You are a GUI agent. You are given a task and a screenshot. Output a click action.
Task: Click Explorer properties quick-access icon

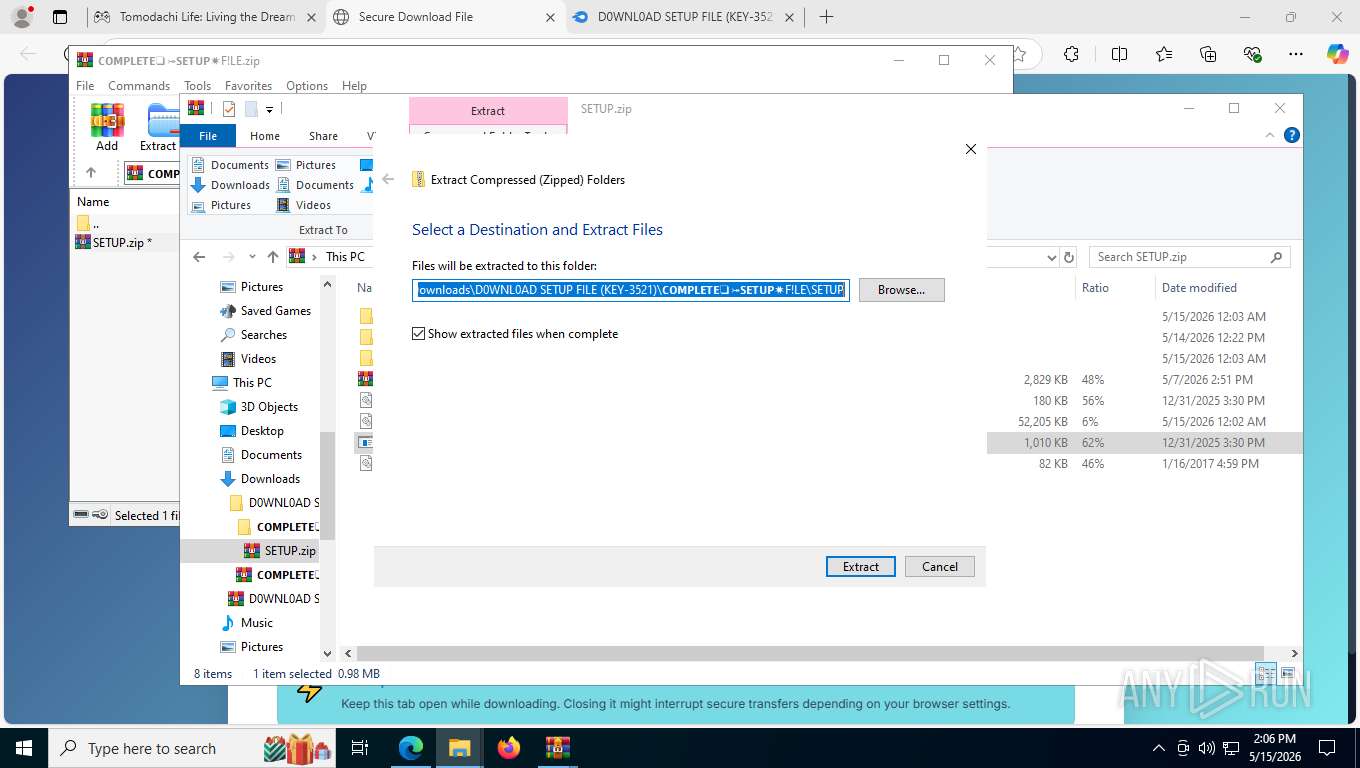pyautogui.click(x=229, y=109)
